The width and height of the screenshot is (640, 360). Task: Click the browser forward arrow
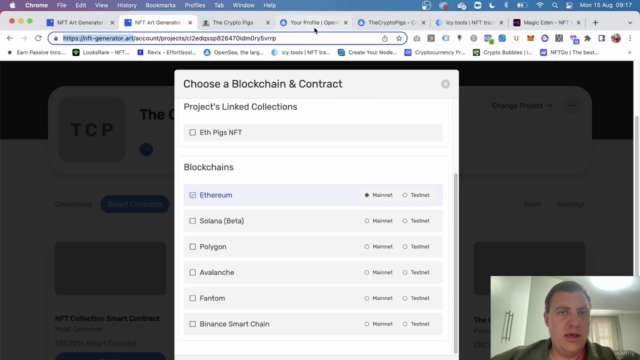[24, 38]
